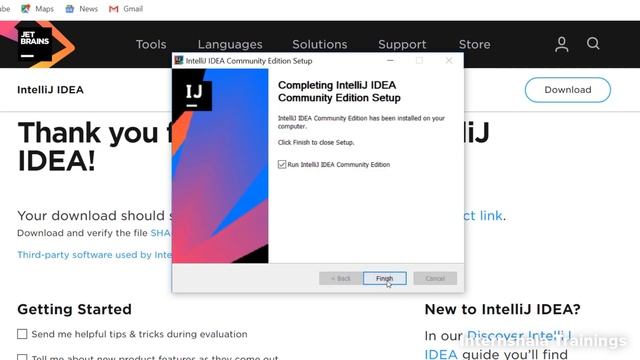Open the Gmail bookmark
The image size is (640, 360).
126,9
